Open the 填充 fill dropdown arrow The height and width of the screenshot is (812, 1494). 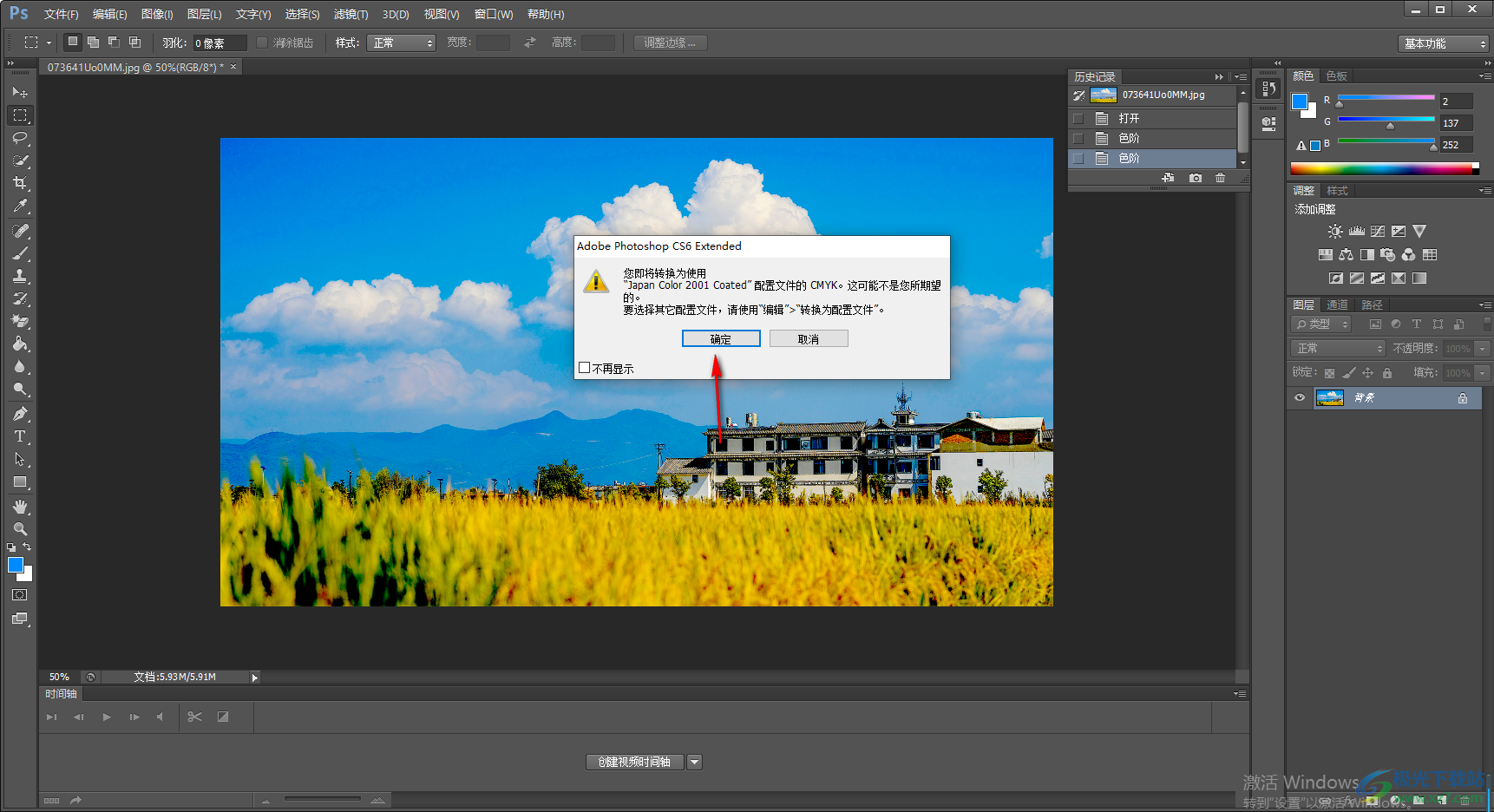click(1482, 373)
